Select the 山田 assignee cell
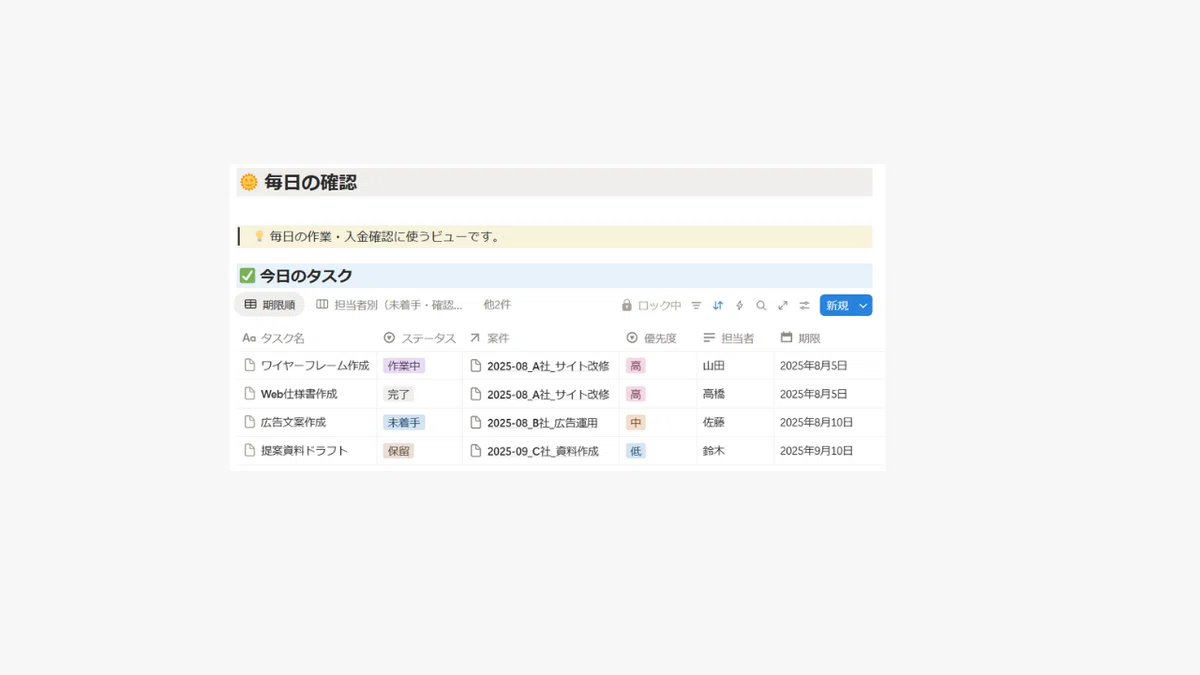 point(735,366)
